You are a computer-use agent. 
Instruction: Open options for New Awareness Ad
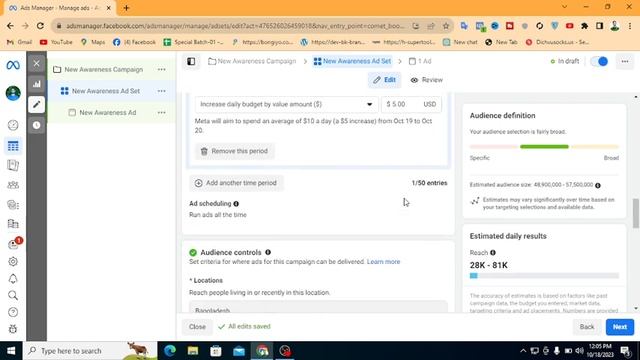coord(162,113)
